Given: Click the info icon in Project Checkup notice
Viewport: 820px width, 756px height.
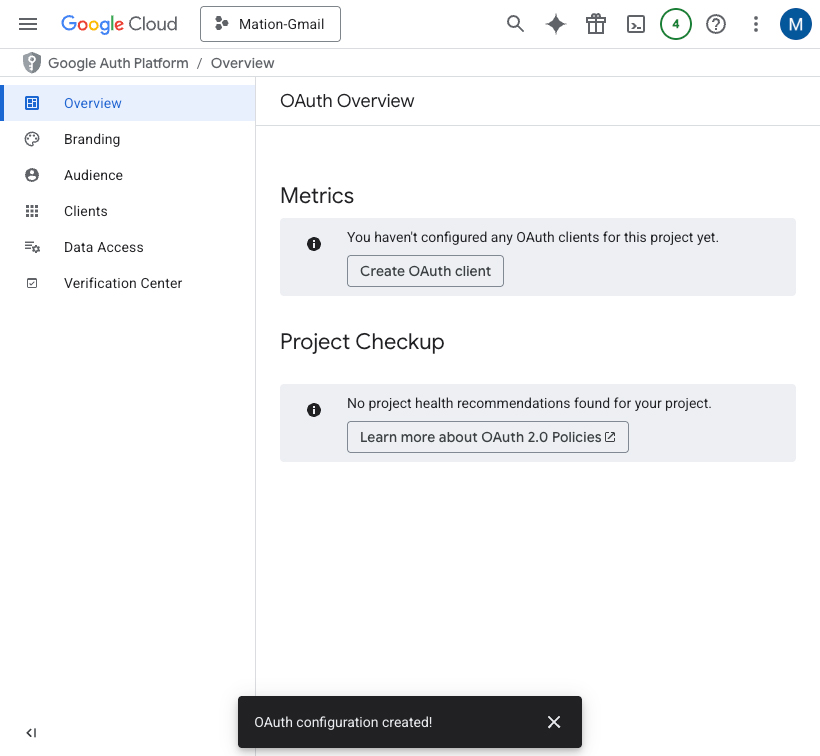Looking at the screenshot, I should (x=314, y=410).
